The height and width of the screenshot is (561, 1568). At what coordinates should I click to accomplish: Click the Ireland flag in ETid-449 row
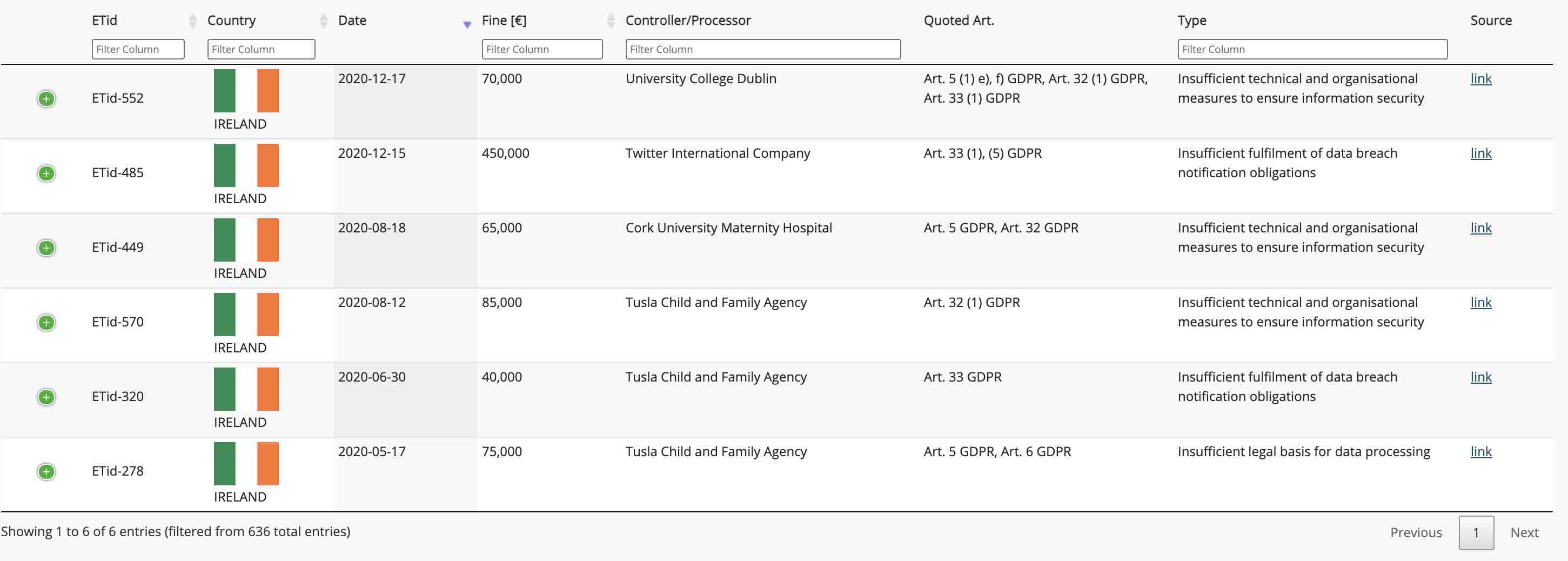point(246,240)
